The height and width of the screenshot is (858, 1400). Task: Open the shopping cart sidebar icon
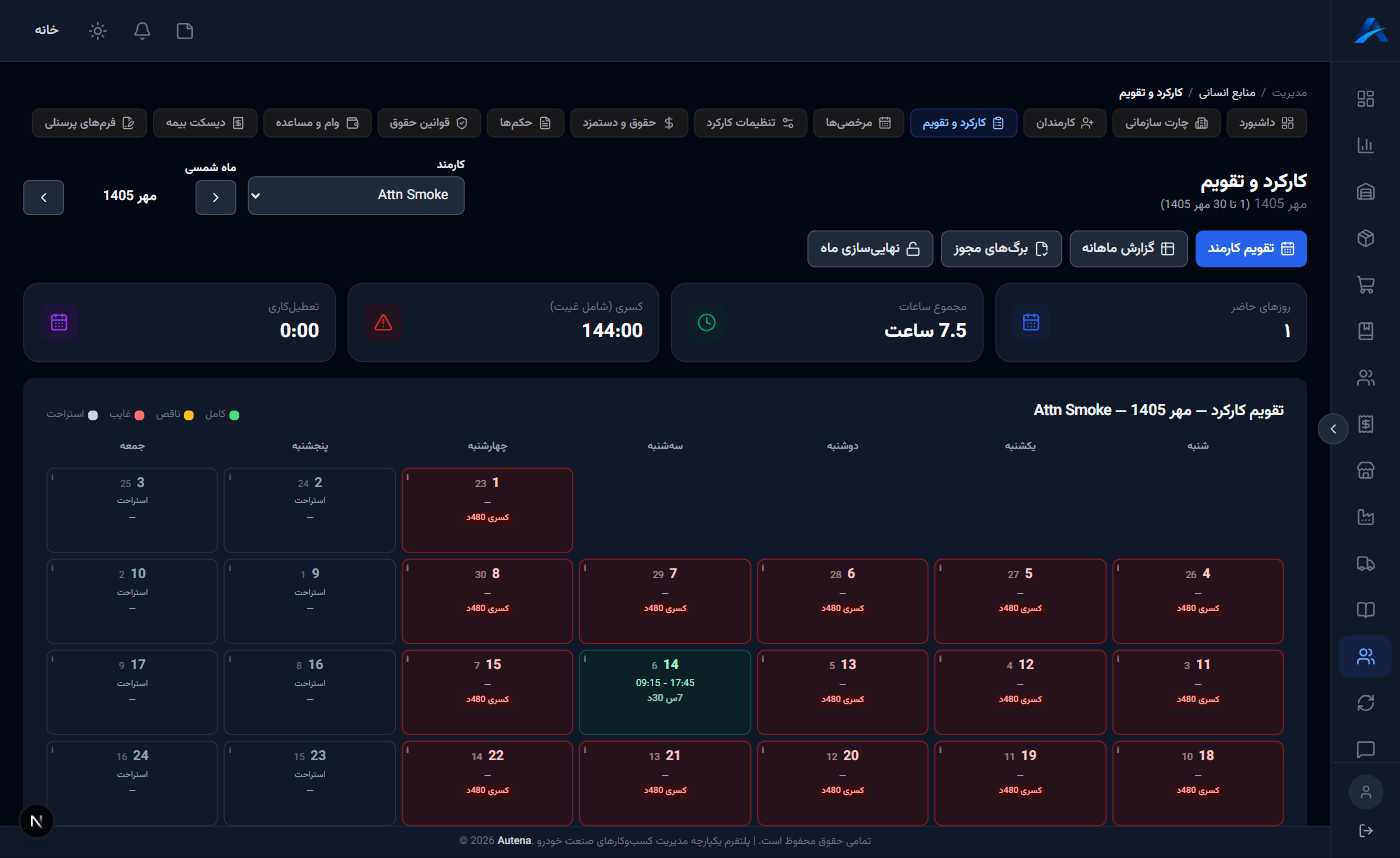(1365, 285)
